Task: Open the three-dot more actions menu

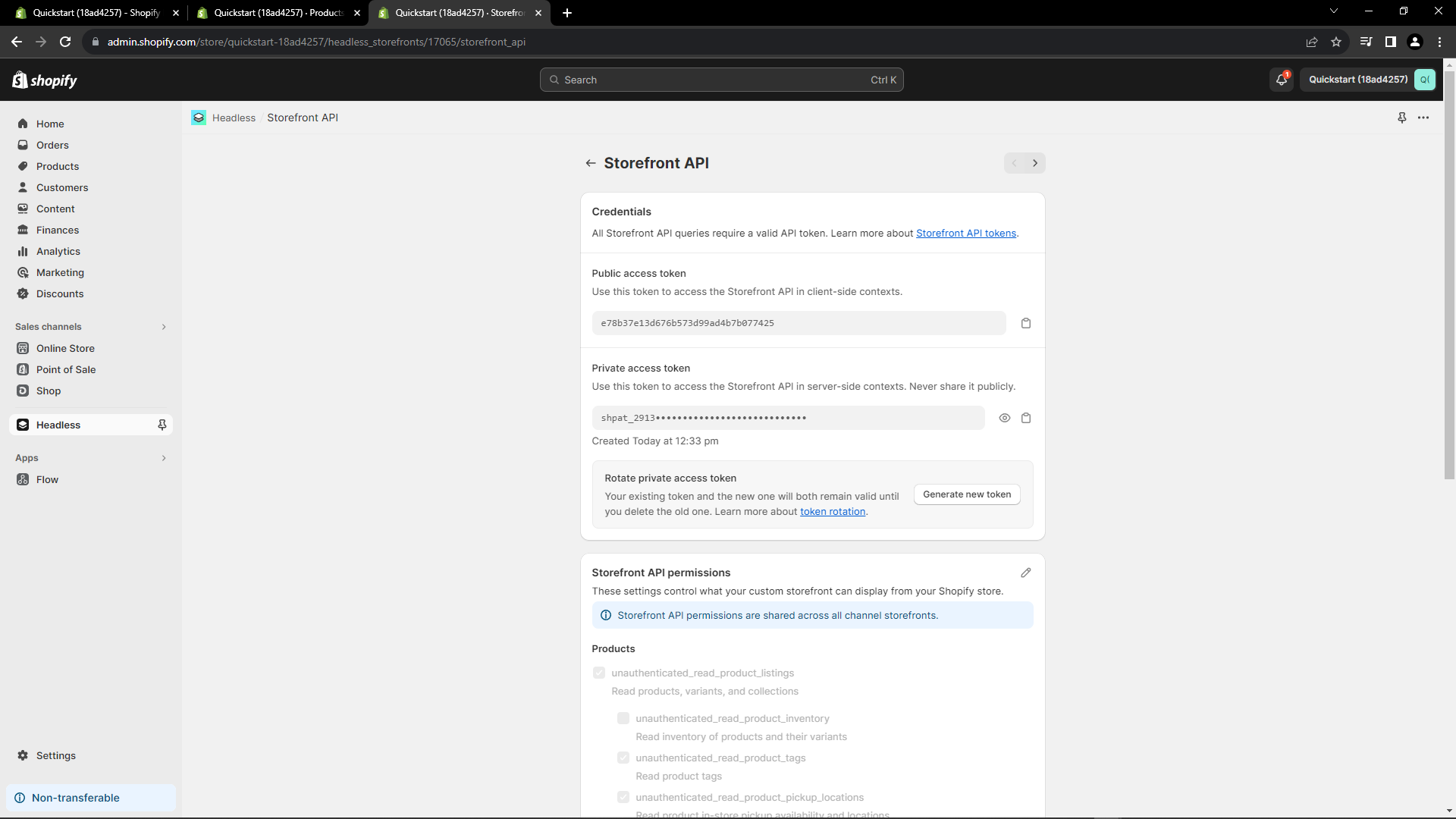Action: click(x=1423, y=118)
